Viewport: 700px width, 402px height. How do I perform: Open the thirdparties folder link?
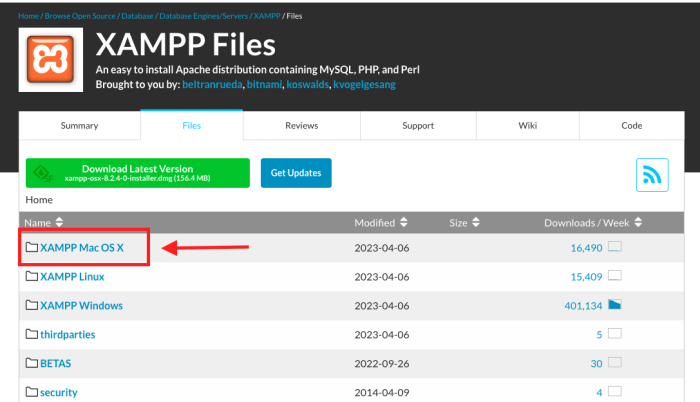68,335
